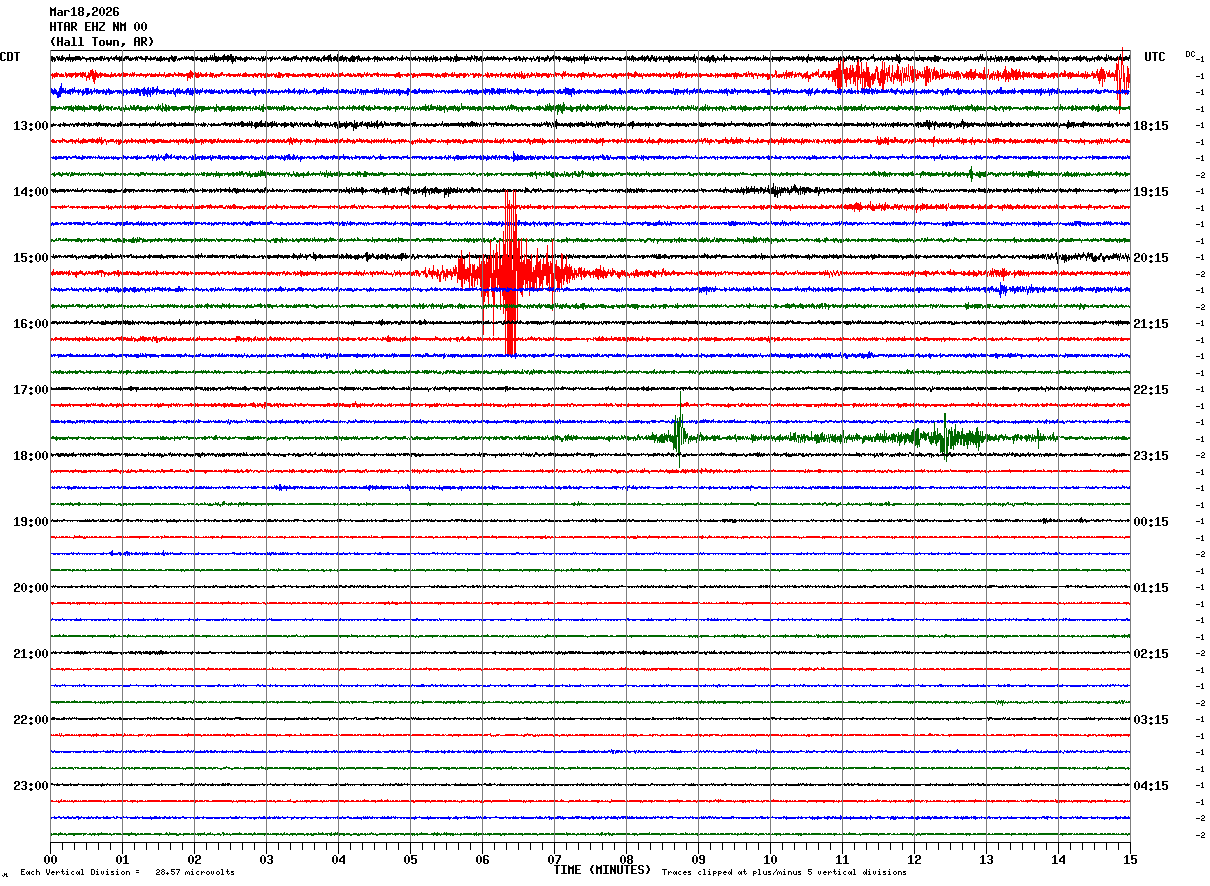Select the 23:00 CDT time label

(30, 785)
